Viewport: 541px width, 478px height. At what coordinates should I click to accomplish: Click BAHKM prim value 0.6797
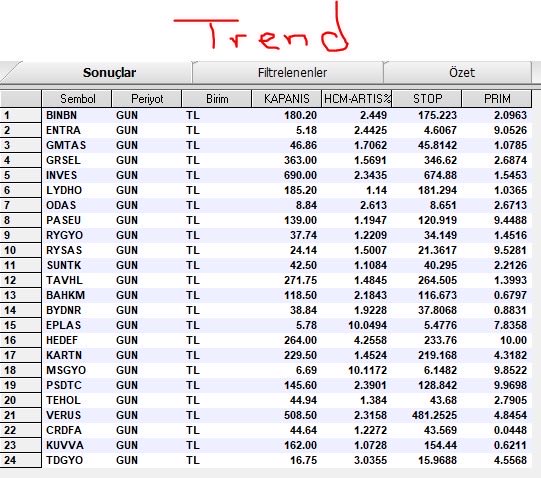510,295
